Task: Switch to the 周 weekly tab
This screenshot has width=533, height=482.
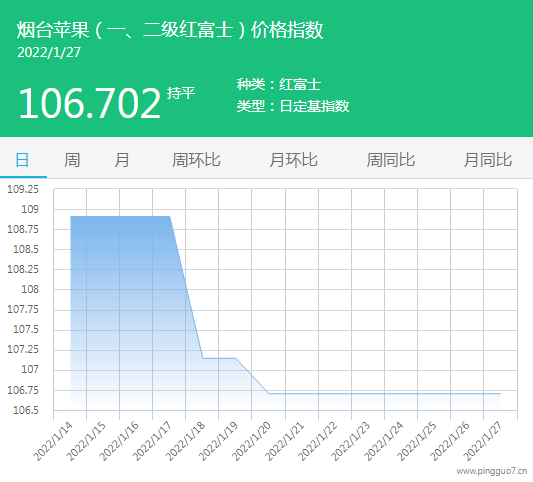Action: 72,160
